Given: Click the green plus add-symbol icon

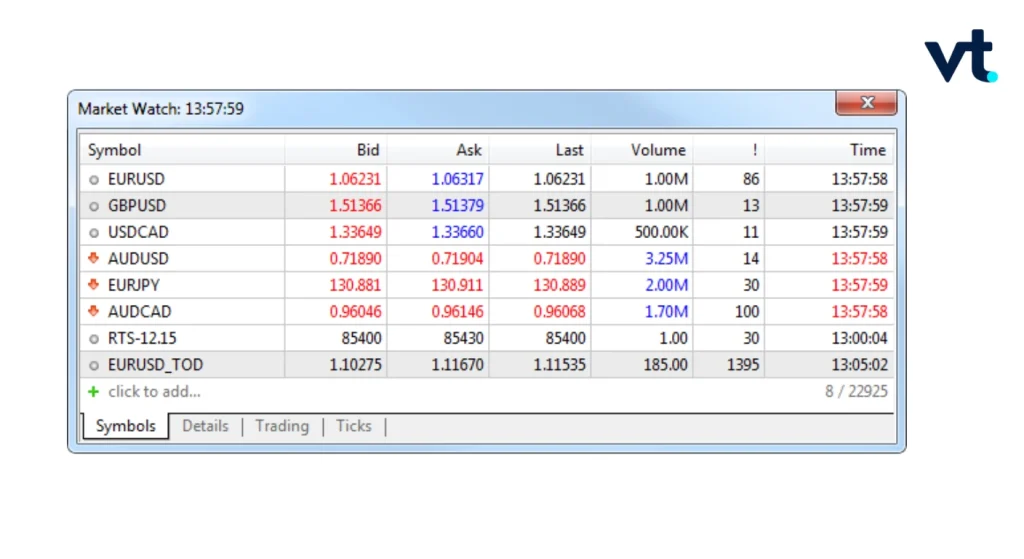Looking at the screenshot, I should 93,391.
